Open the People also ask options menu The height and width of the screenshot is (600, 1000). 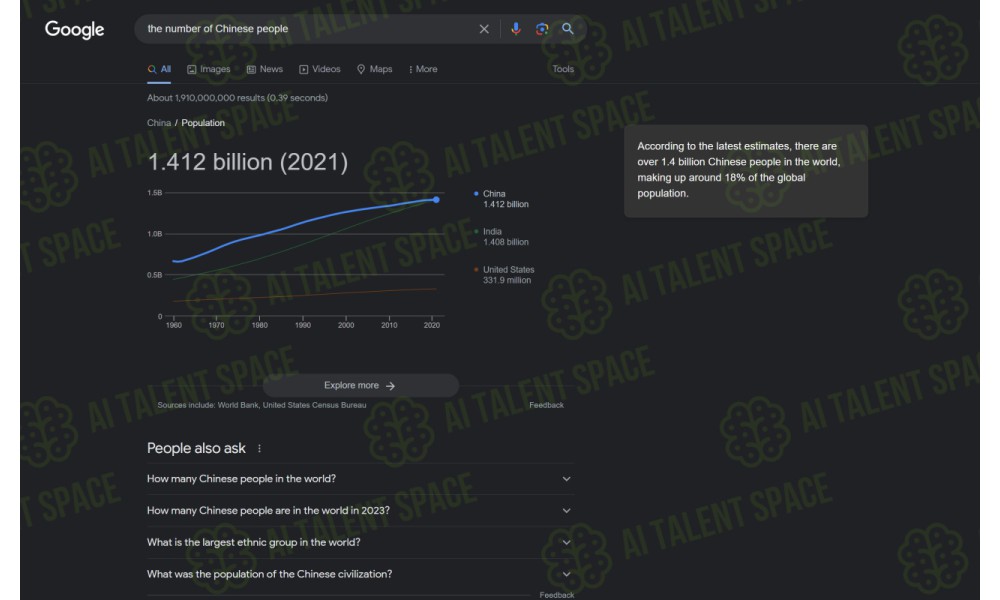(x=260, y=448)
